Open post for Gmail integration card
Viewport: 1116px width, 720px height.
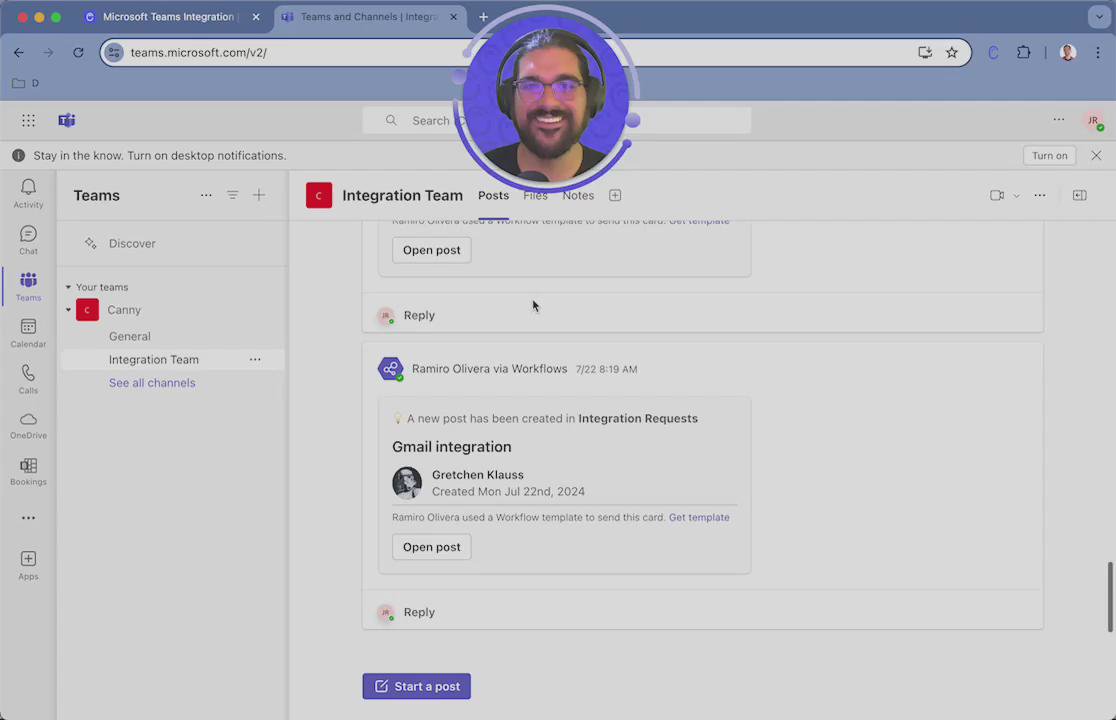coord(431,546)
